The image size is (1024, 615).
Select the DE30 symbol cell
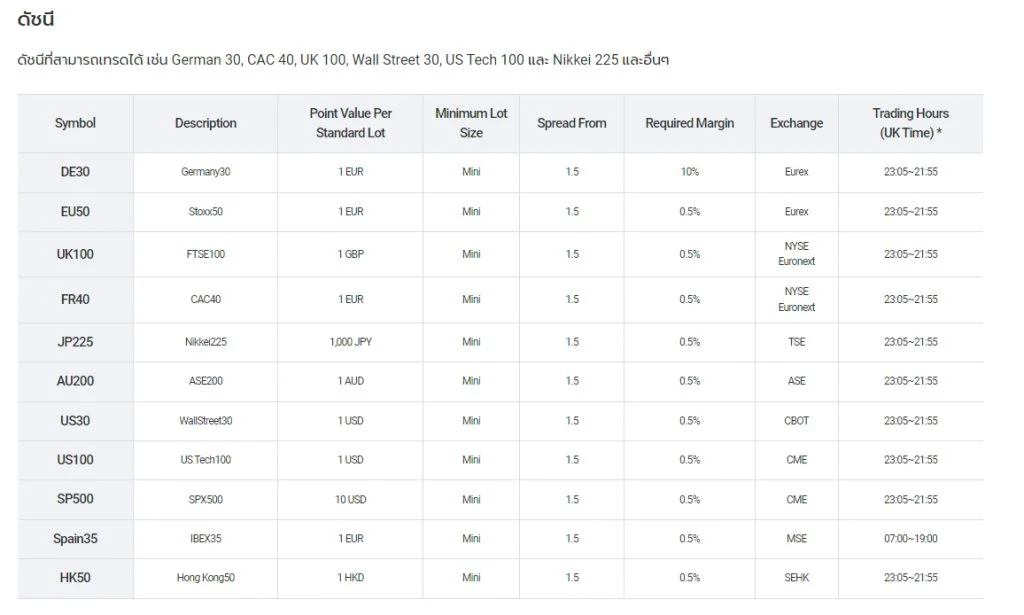75,172
